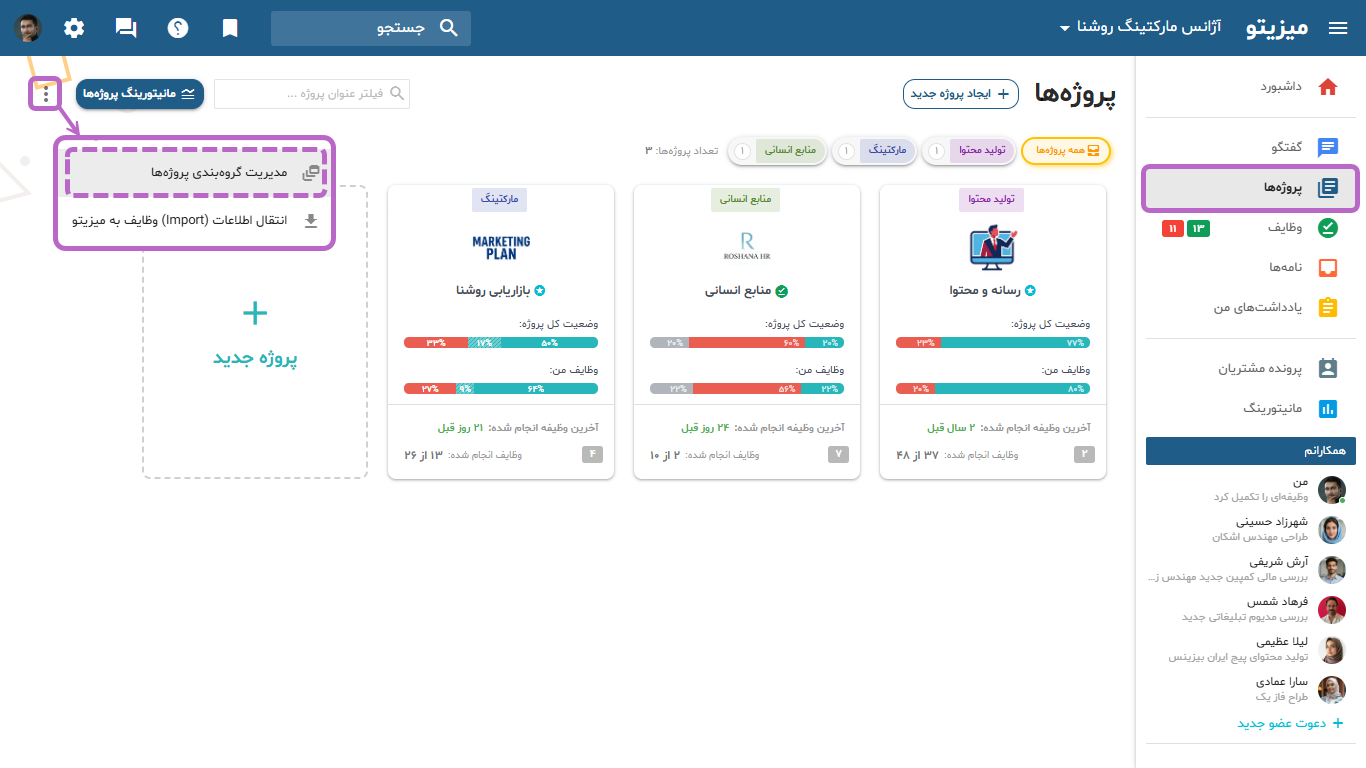Click the ۲۱ روز قبل last-task text
1366x768 pixels.
pyautogui.click(x=461, y=427)
